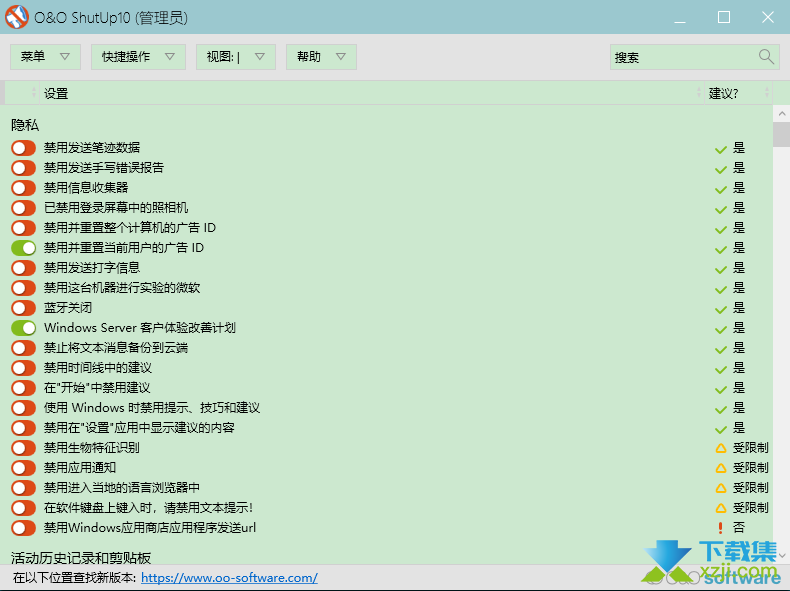Click the vertical scrollbar thumb
This screenshot has width=790, height=591.
click(781, 135)
